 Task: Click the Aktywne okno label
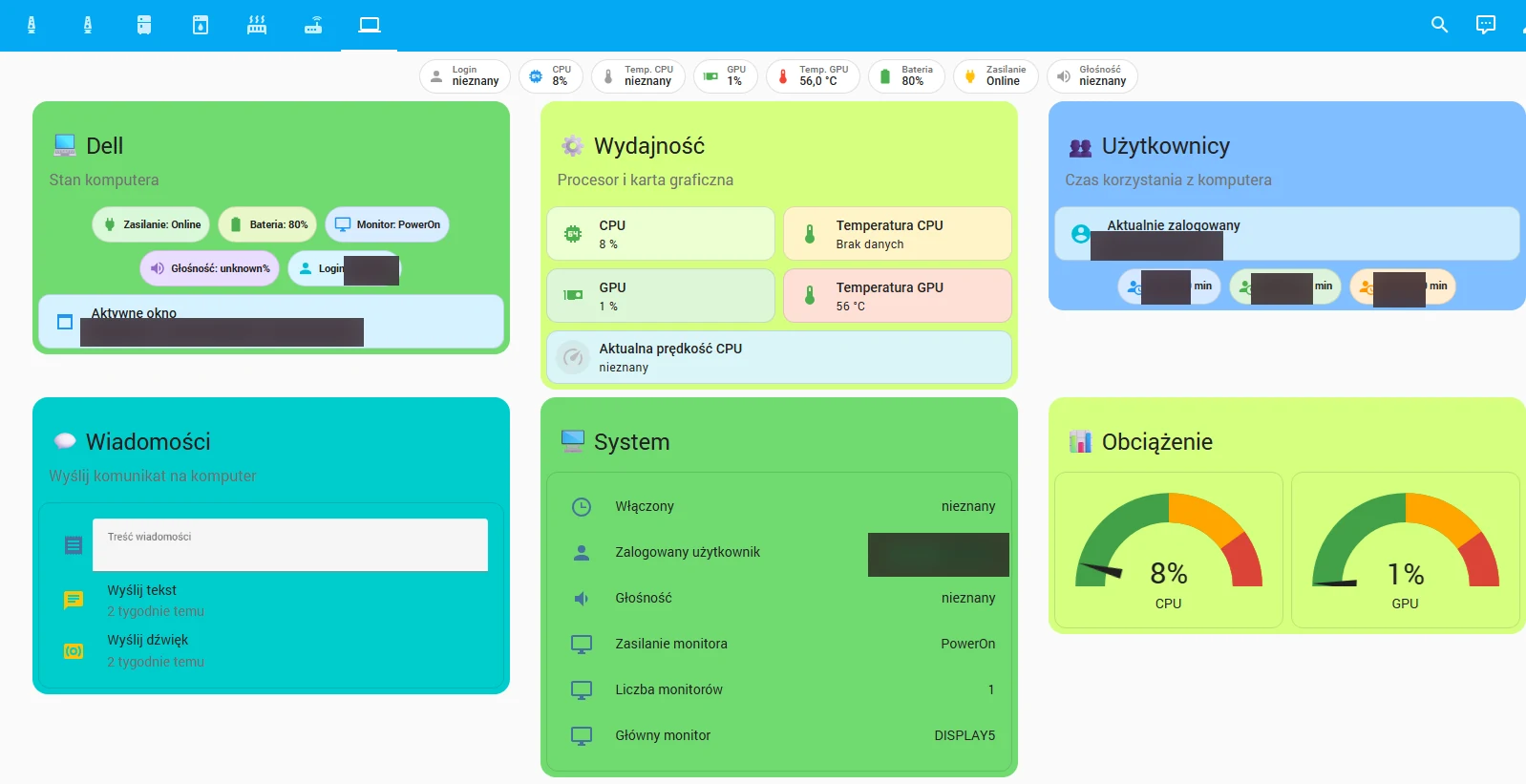click(134, 313)
